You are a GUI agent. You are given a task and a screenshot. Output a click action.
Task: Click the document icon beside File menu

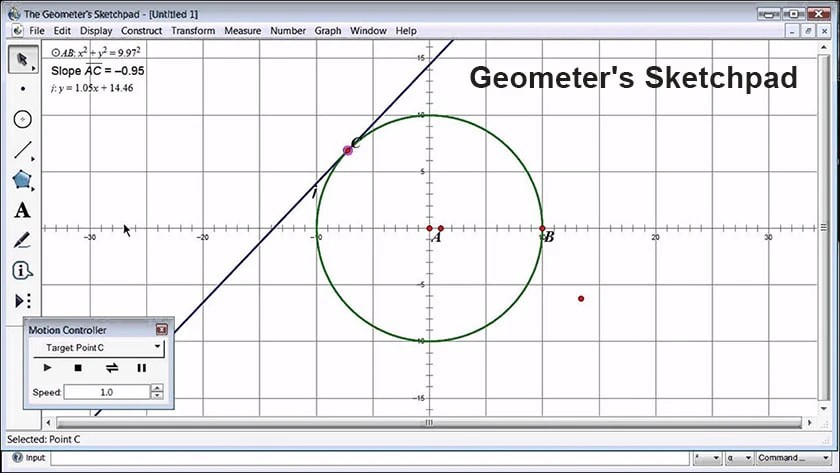18,31
